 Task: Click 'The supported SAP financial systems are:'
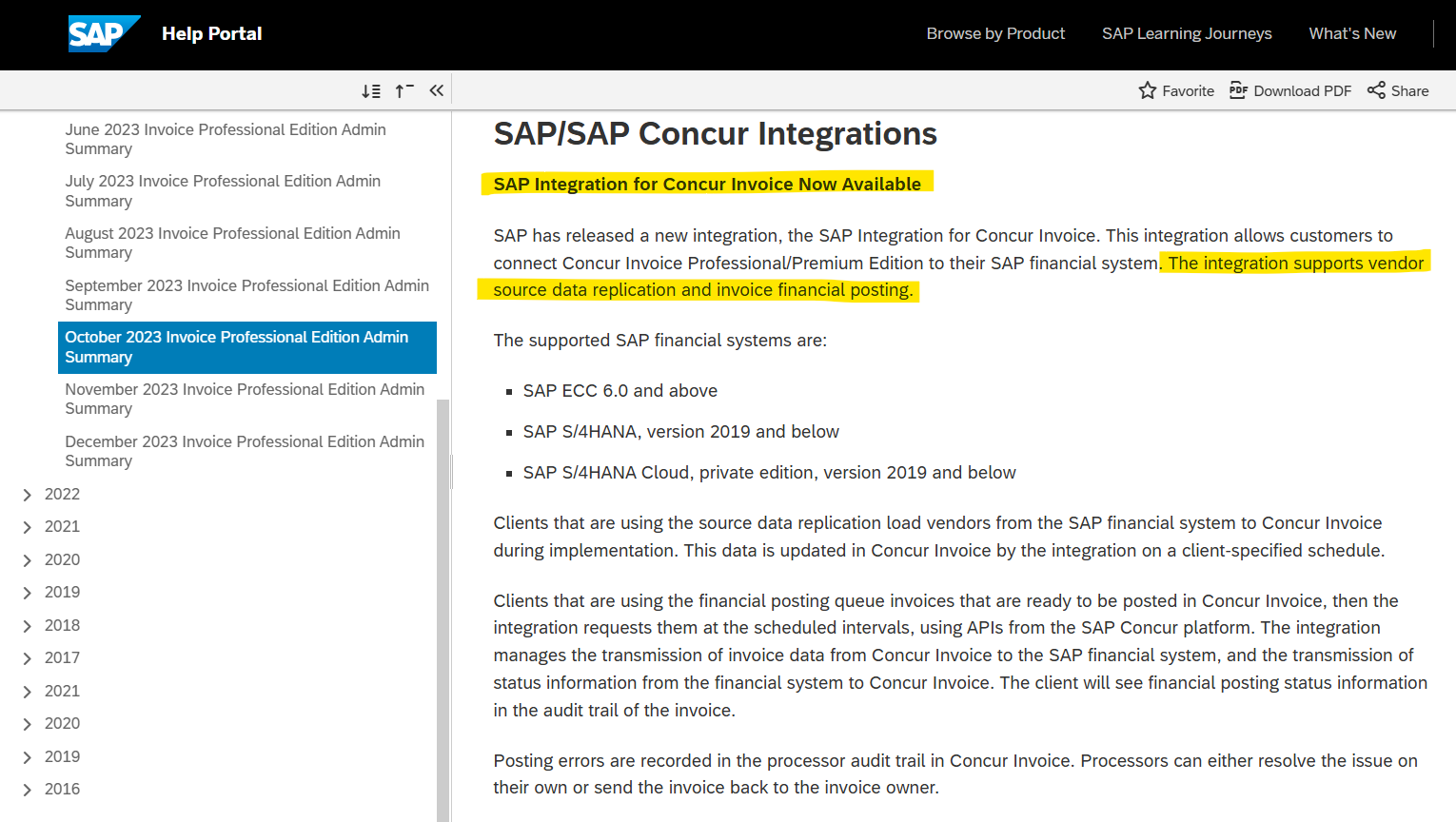click(x=659, y=341)
